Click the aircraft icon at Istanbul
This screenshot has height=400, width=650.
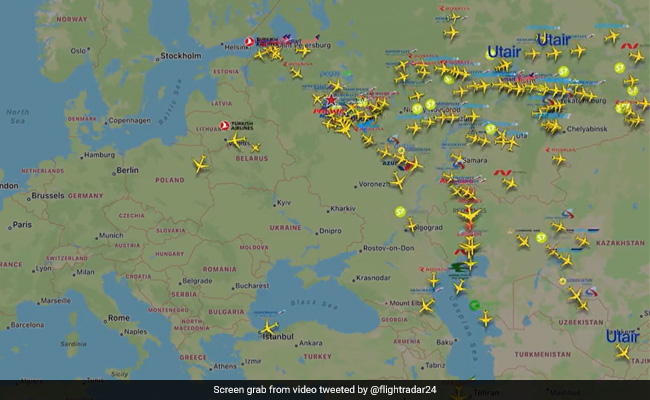tap(269, 327)
